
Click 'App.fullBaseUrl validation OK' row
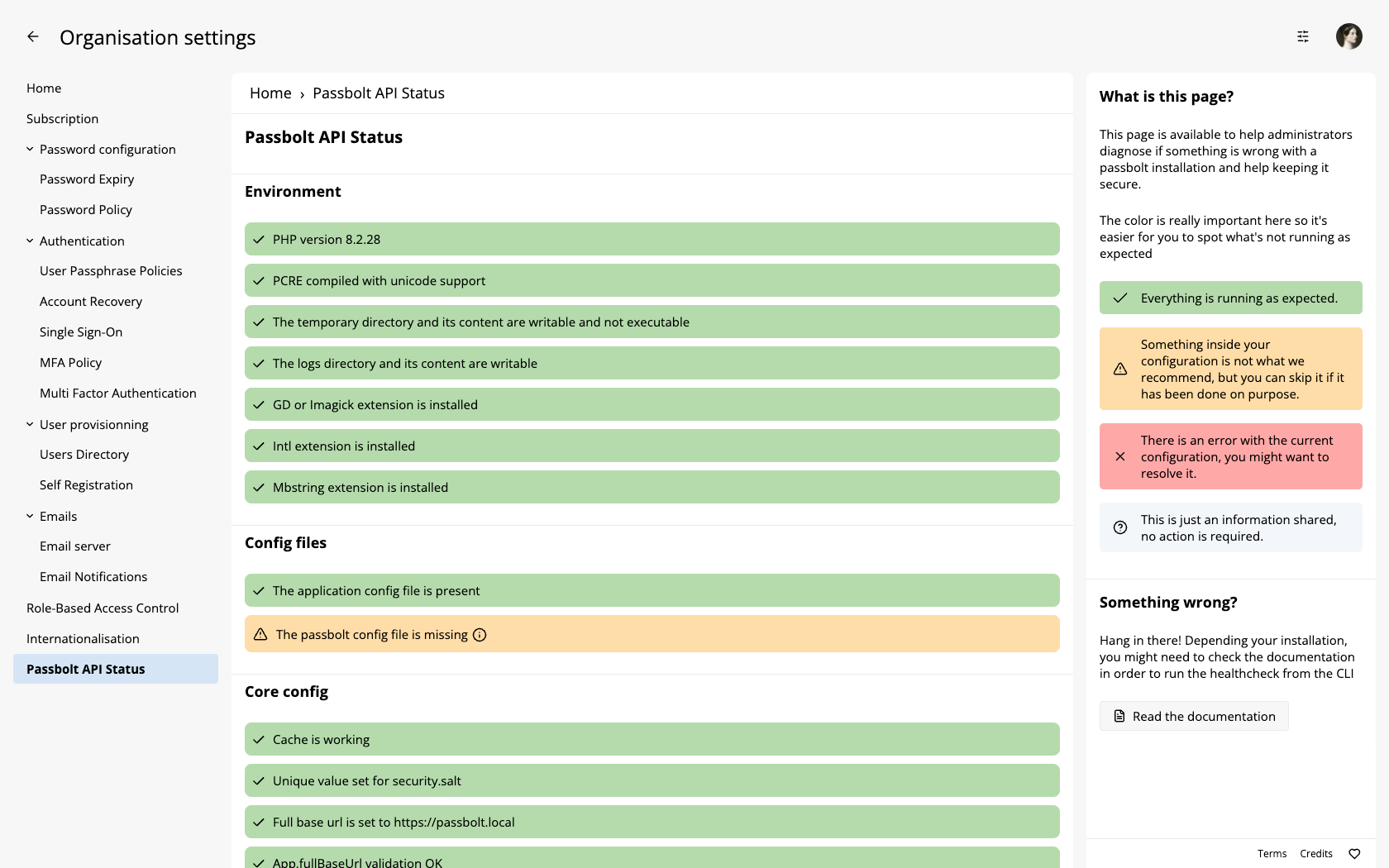[652, 857]
